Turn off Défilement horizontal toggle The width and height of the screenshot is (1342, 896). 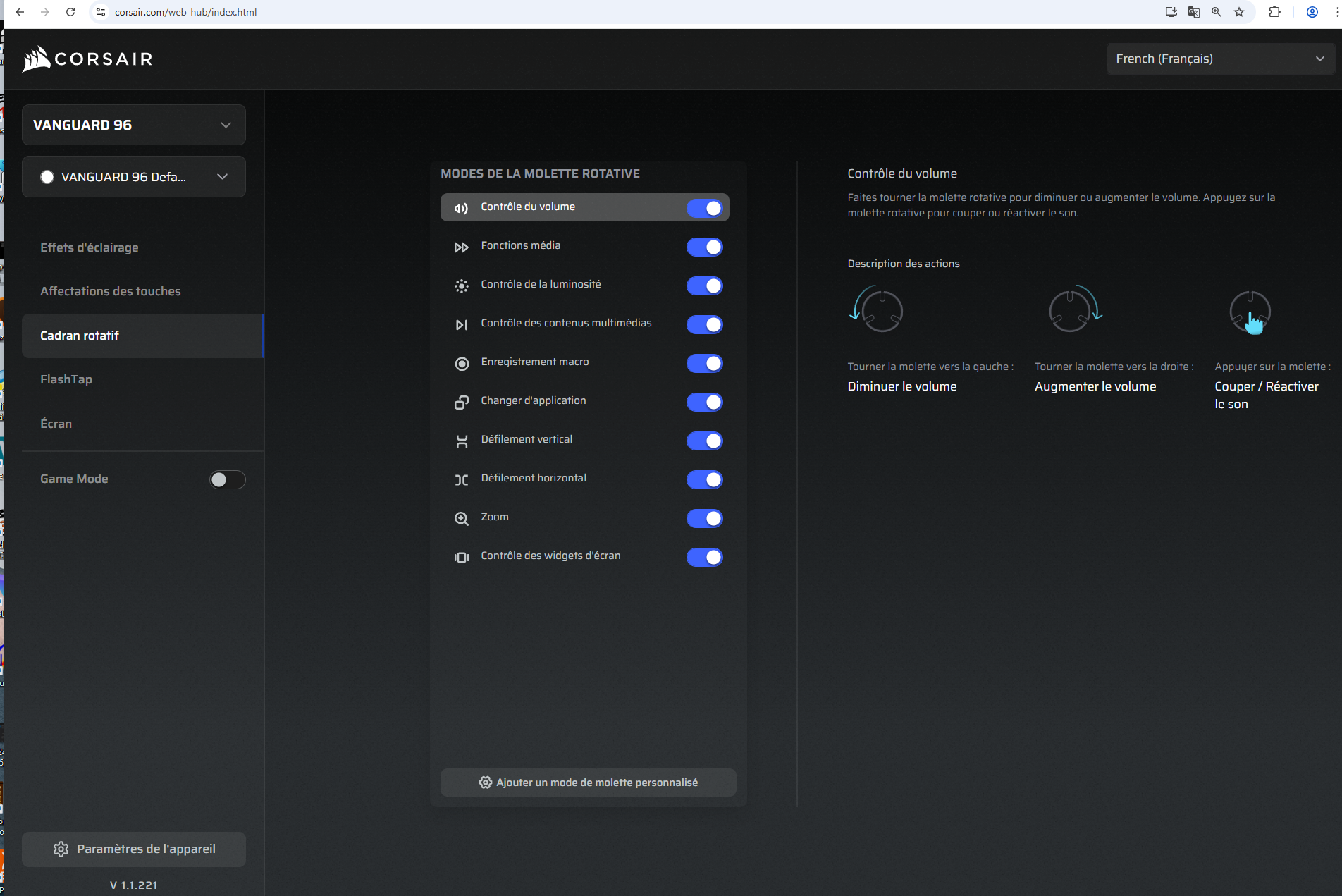pyautogui.click(x=704, y=479)
